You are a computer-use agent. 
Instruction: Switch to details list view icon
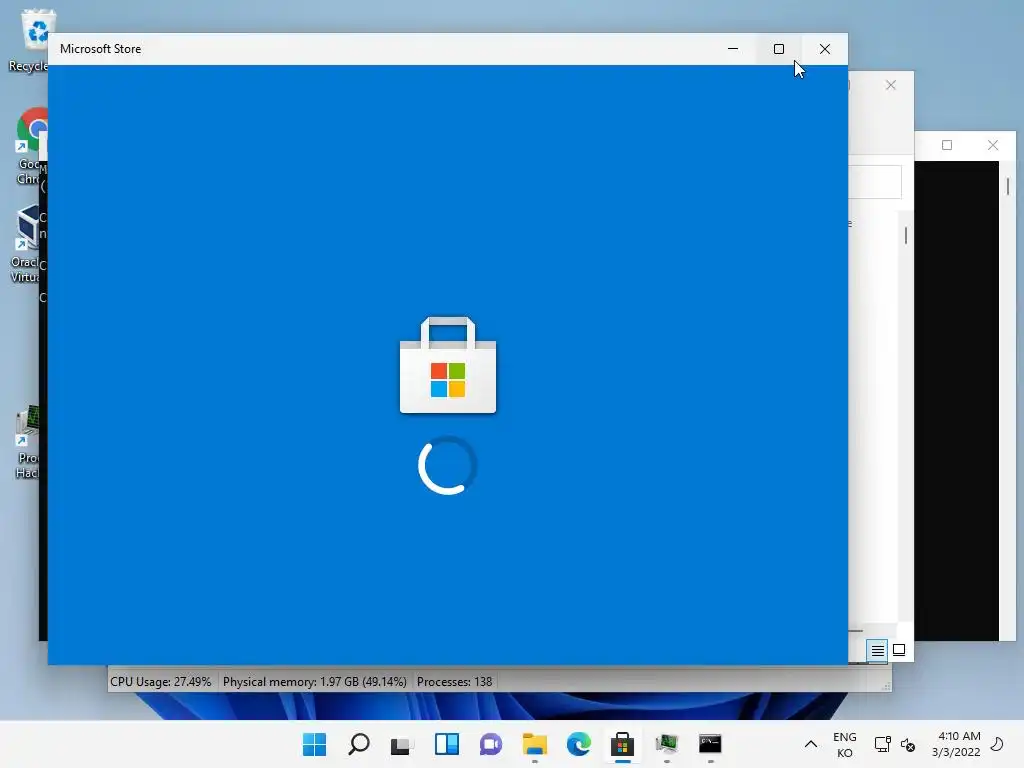[877, 650]
